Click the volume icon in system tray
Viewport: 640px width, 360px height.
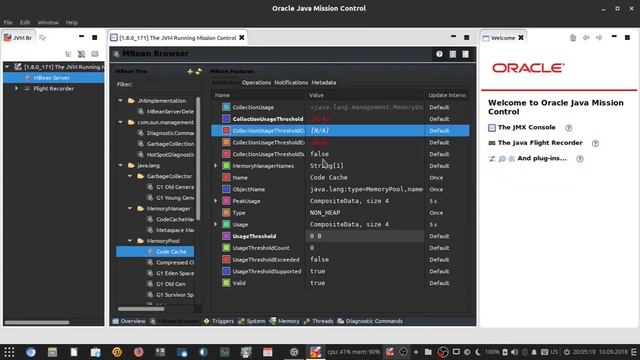[x=515, y=352]
